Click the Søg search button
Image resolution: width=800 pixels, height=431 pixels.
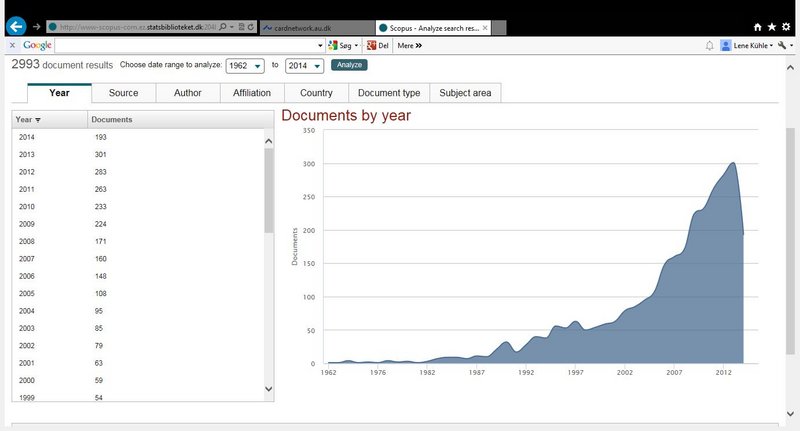click(x=345, y=46)
